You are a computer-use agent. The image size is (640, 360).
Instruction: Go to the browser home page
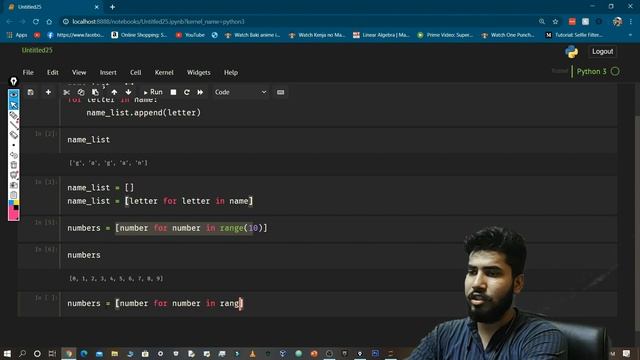point(49,22)
